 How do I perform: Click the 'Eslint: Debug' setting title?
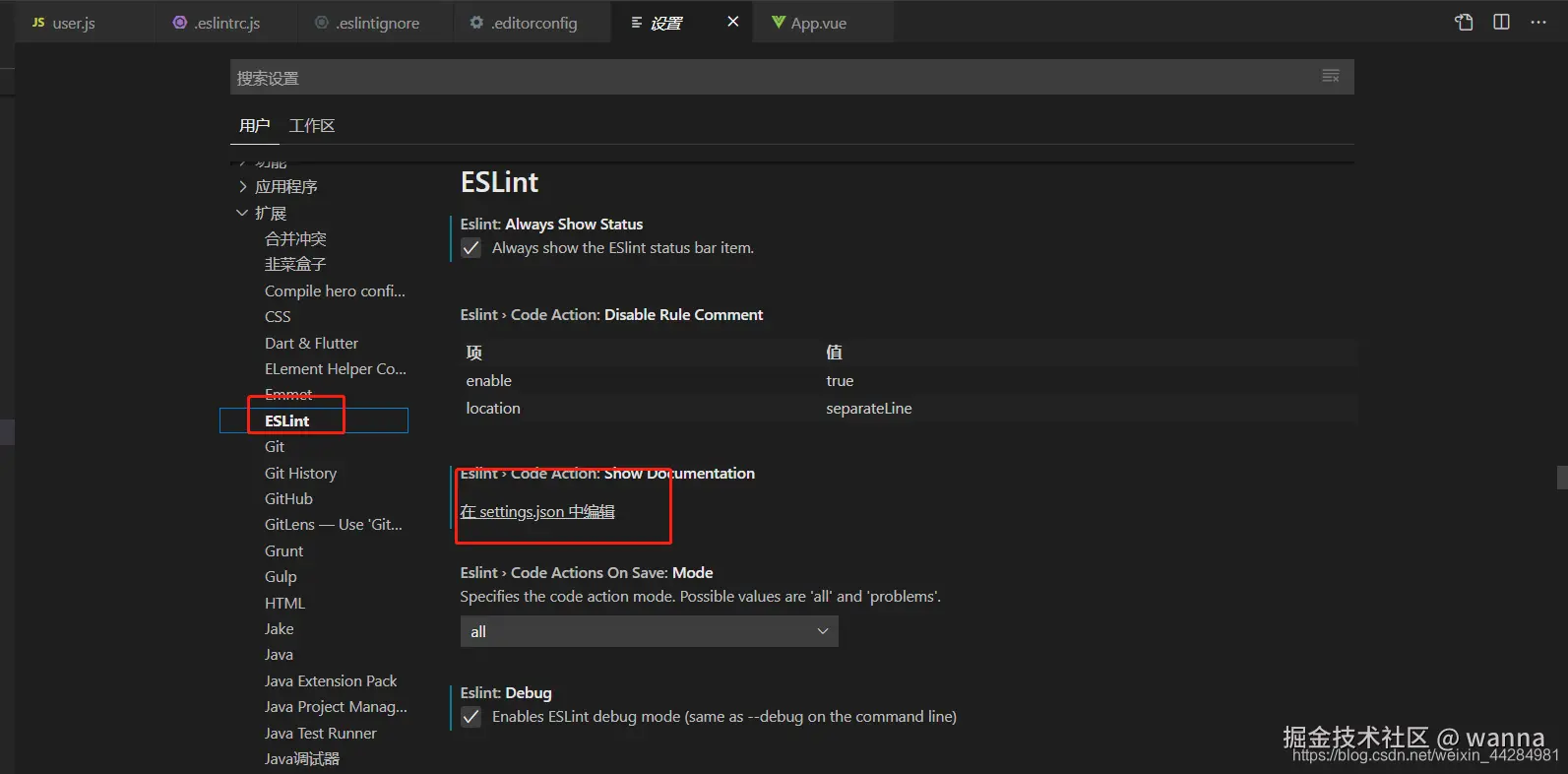(506, 693)
